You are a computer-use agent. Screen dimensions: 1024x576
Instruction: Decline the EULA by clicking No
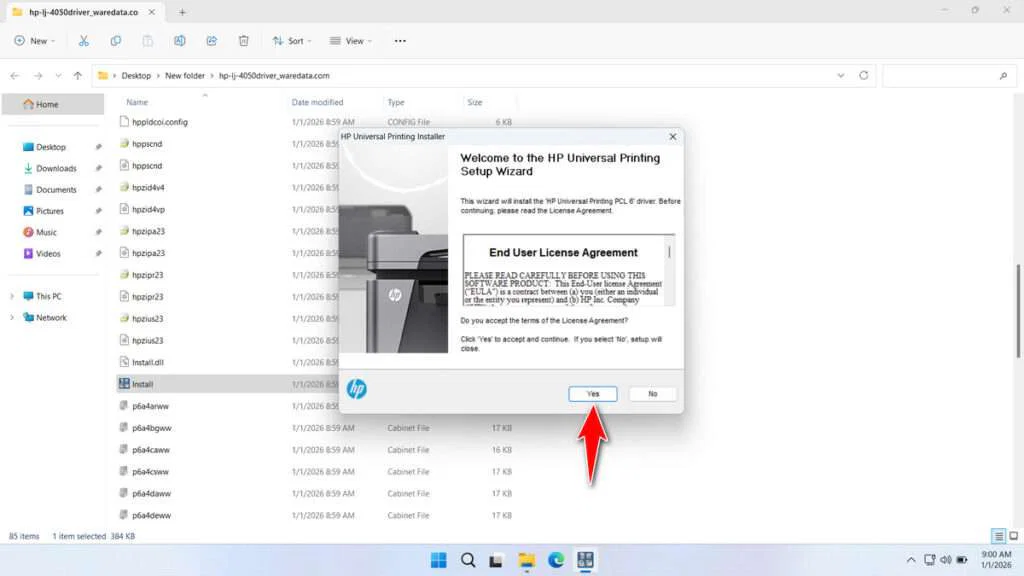click(x=652, y=393)
